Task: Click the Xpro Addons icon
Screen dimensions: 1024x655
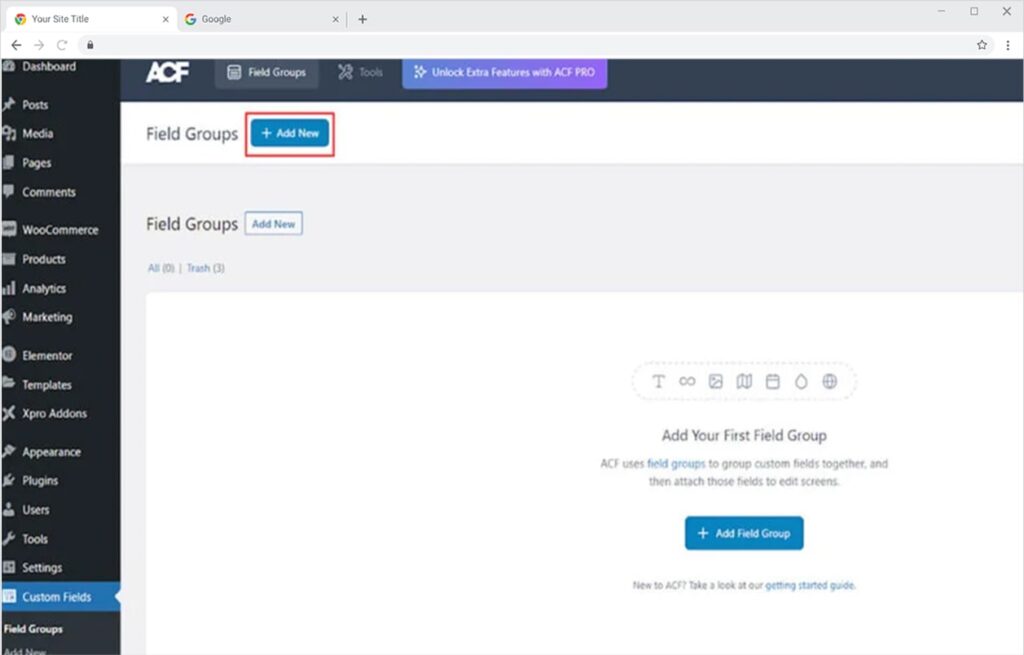Action: pyautogui.click(x=8, y=413)
